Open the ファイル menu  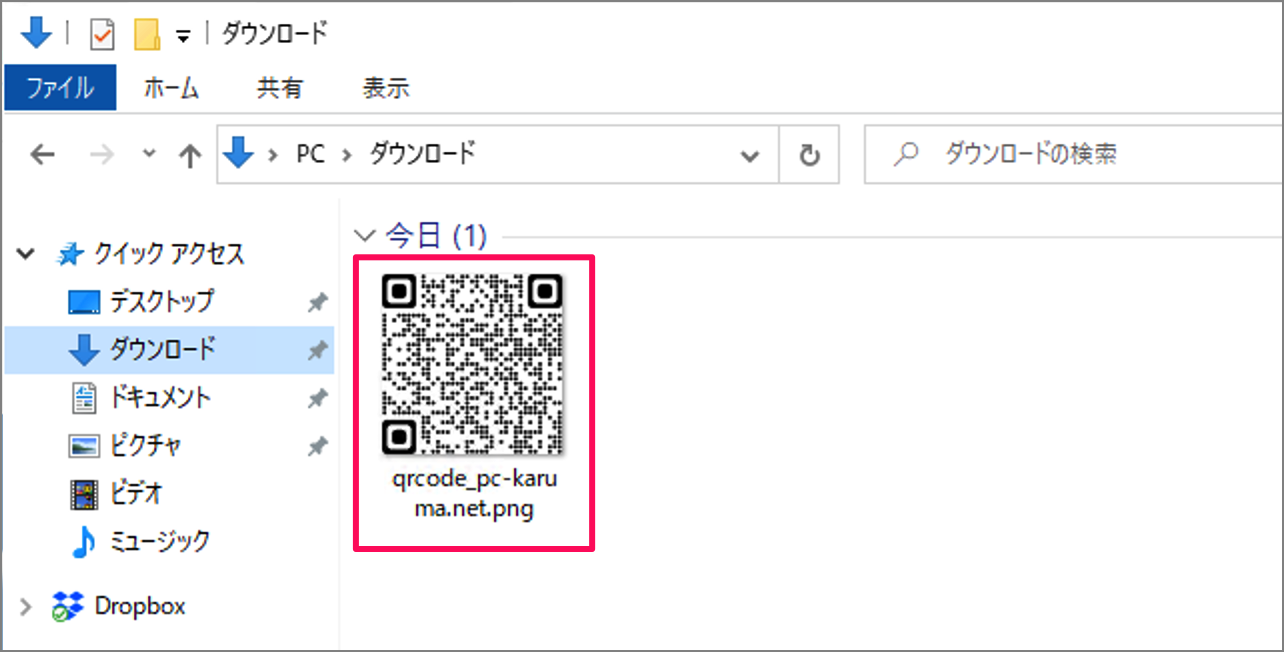coord(60,88)
